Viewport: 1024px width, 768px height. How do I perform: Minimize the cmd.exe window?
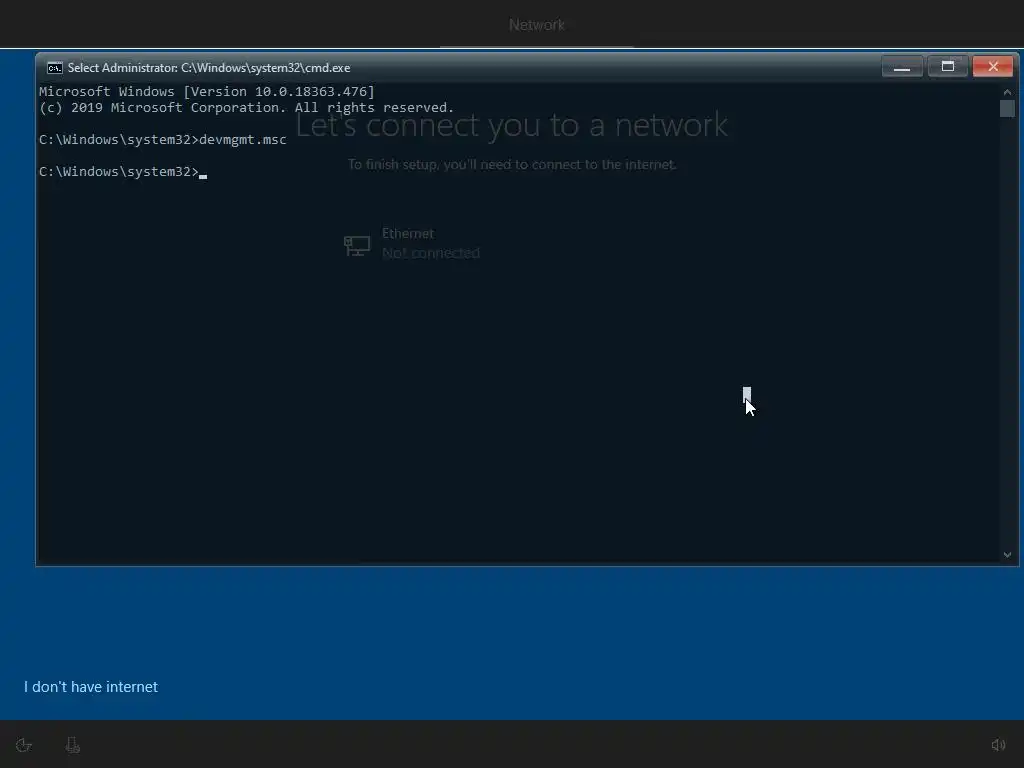(x=902, y=67)
